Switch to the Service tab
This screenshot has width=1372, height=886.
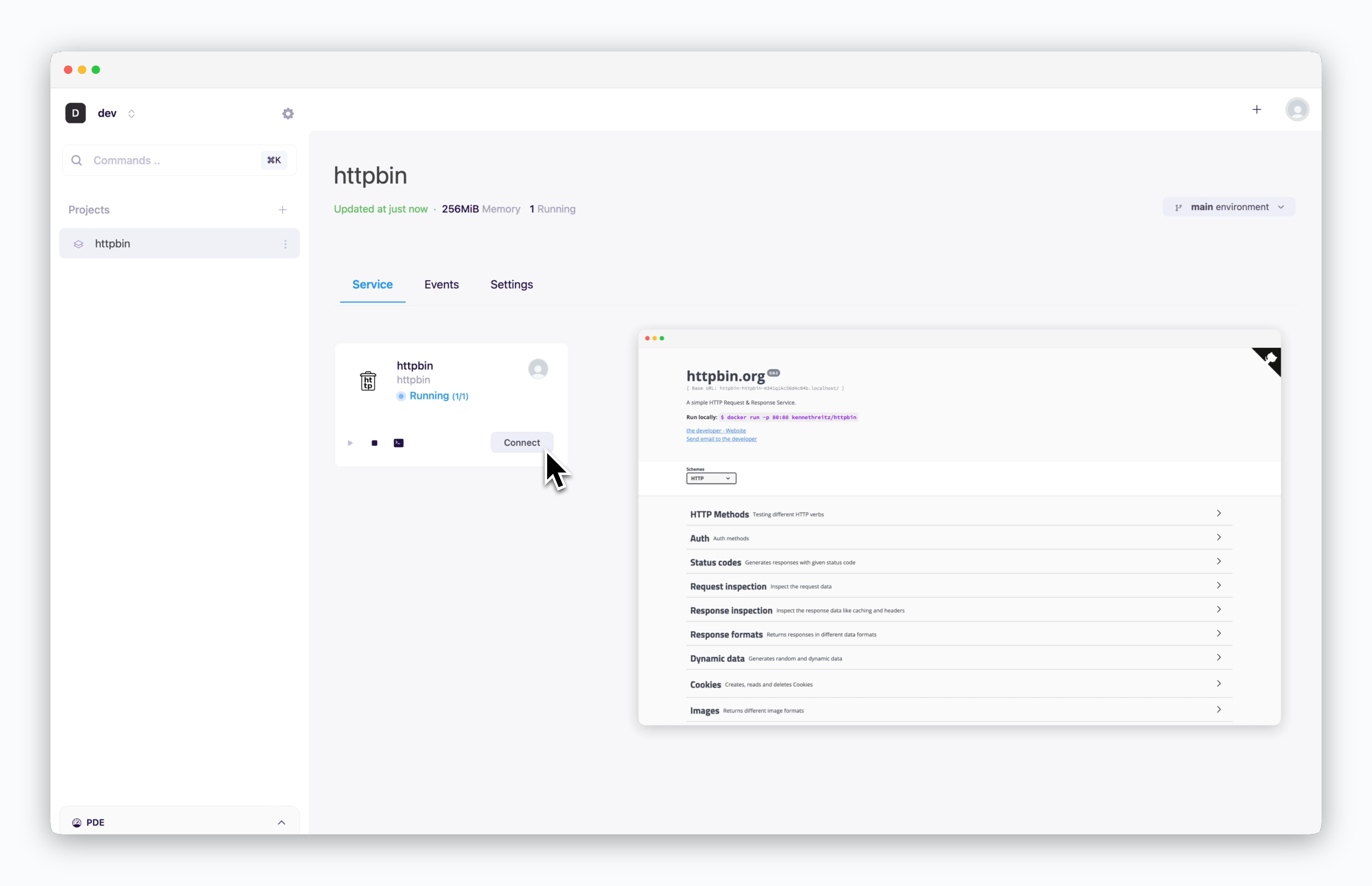(x=372, y=284)
